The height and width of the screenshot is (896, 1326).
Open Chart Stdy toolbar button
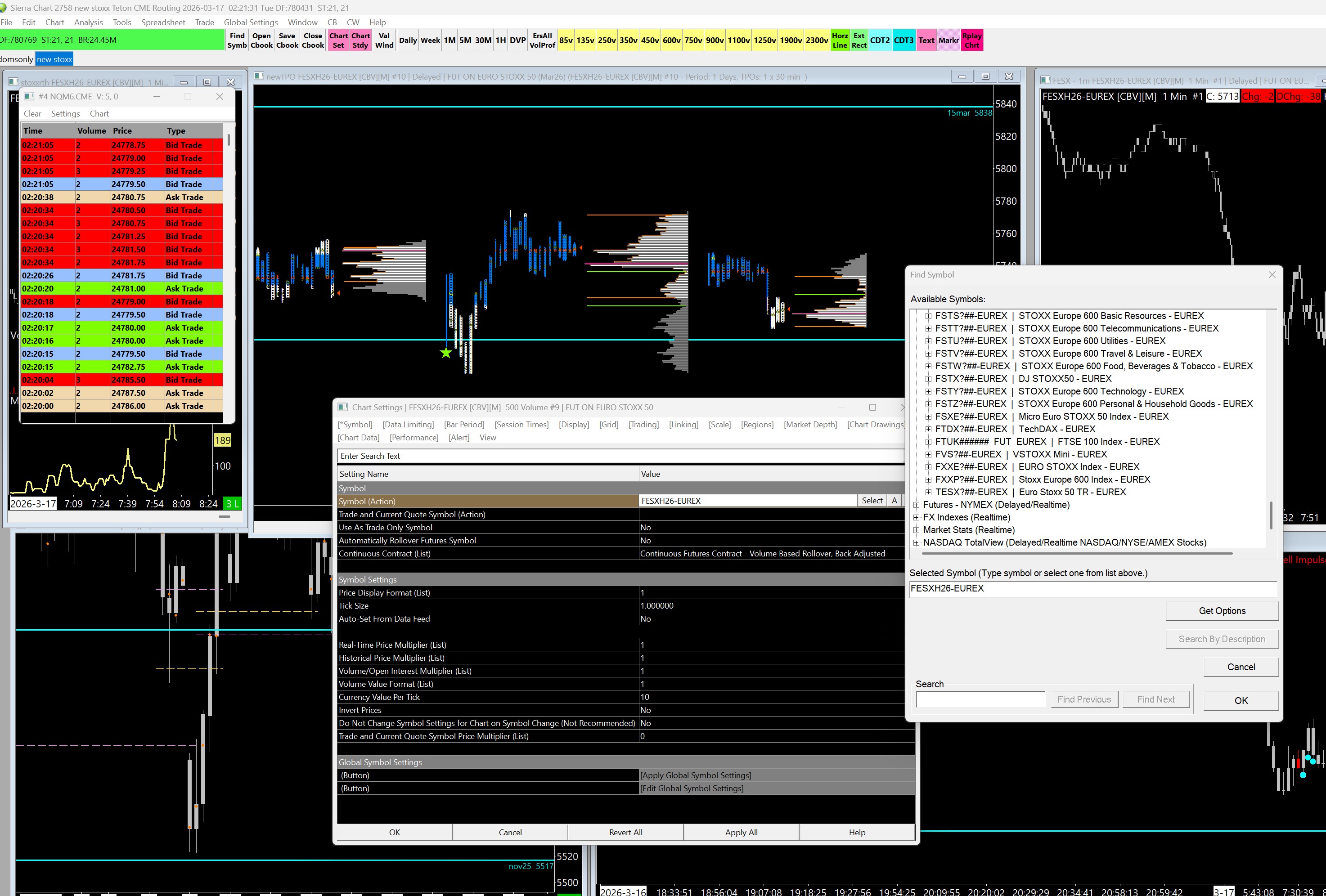(360, 40)
